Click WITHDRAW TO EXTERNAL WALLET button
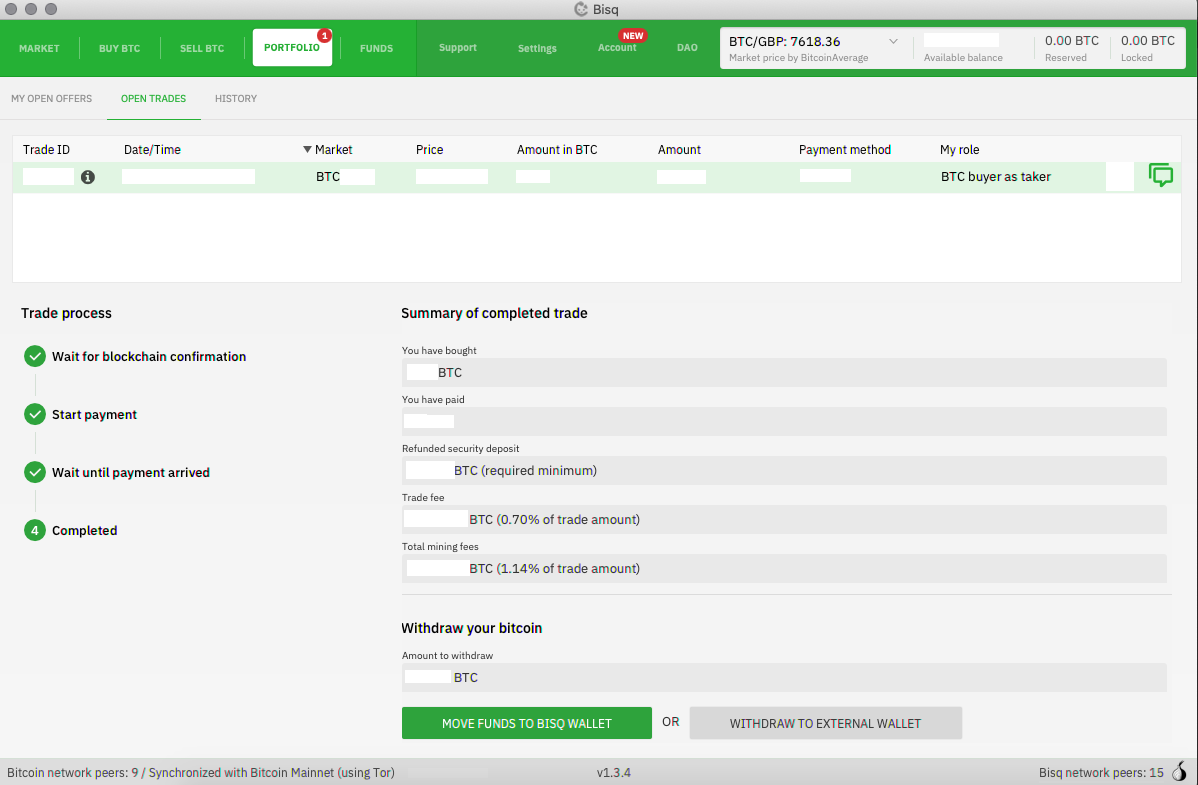The image size is (1198, 785). tap(825, 723)
